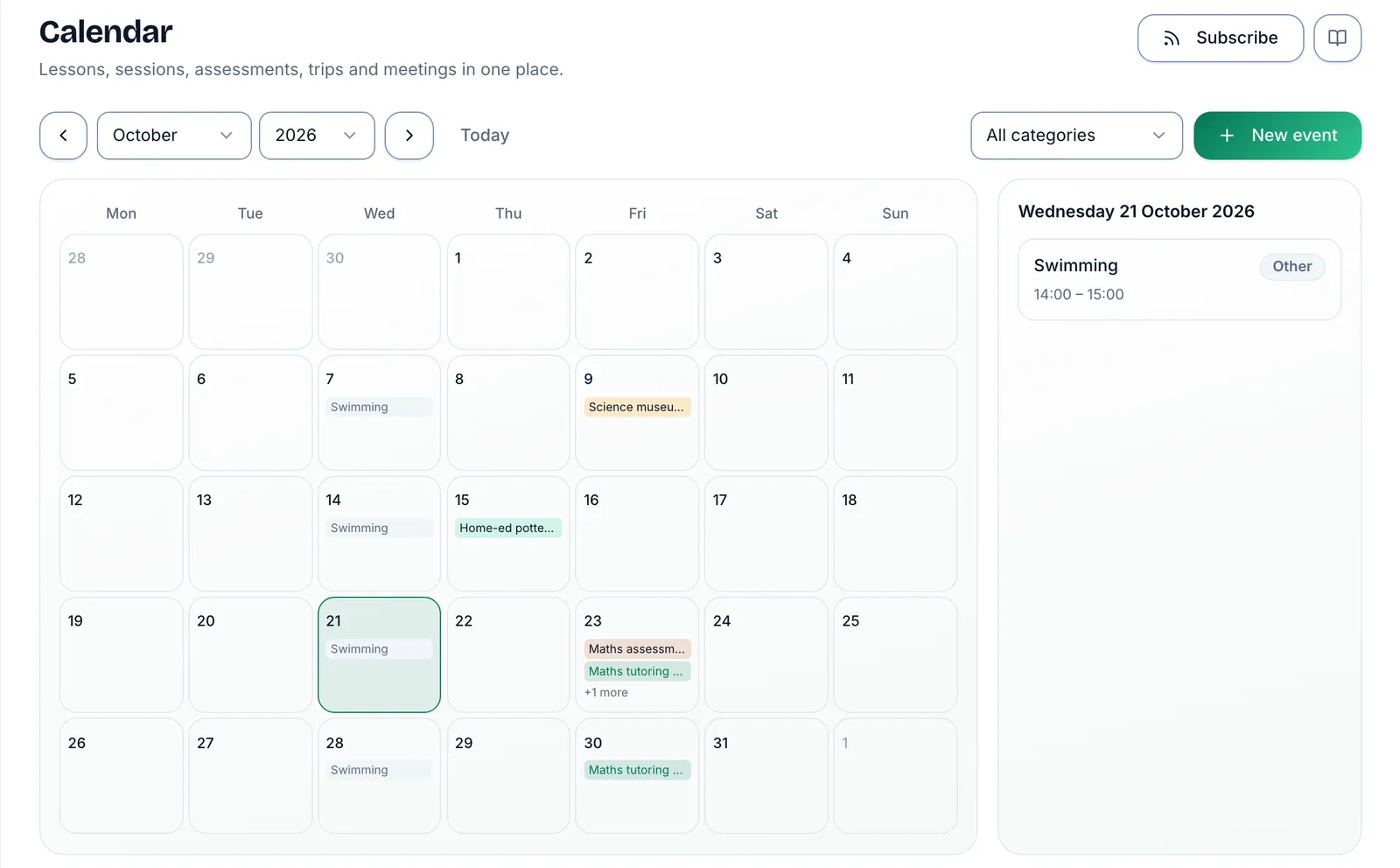
Task: Open Swimming event on the 28th
Action: click(379, 770)
